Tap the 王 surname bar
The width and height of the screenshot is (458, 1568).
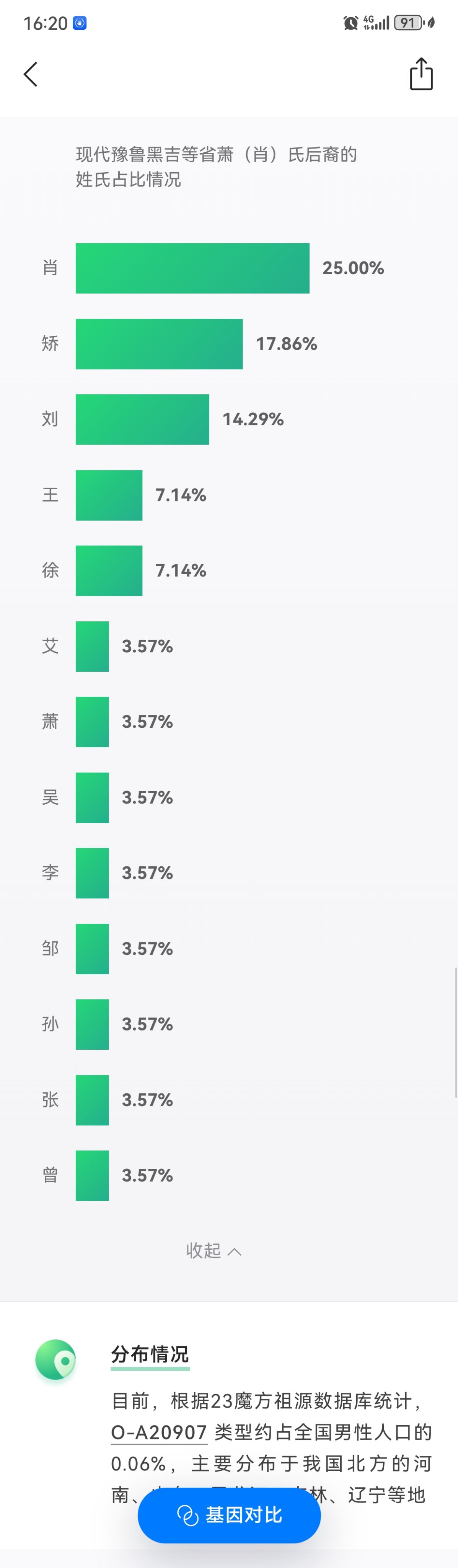click(109, 494)
